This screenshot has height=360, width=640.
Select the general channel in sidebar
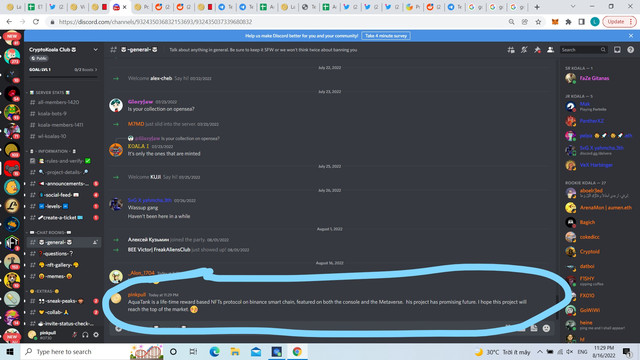point(63,242)
